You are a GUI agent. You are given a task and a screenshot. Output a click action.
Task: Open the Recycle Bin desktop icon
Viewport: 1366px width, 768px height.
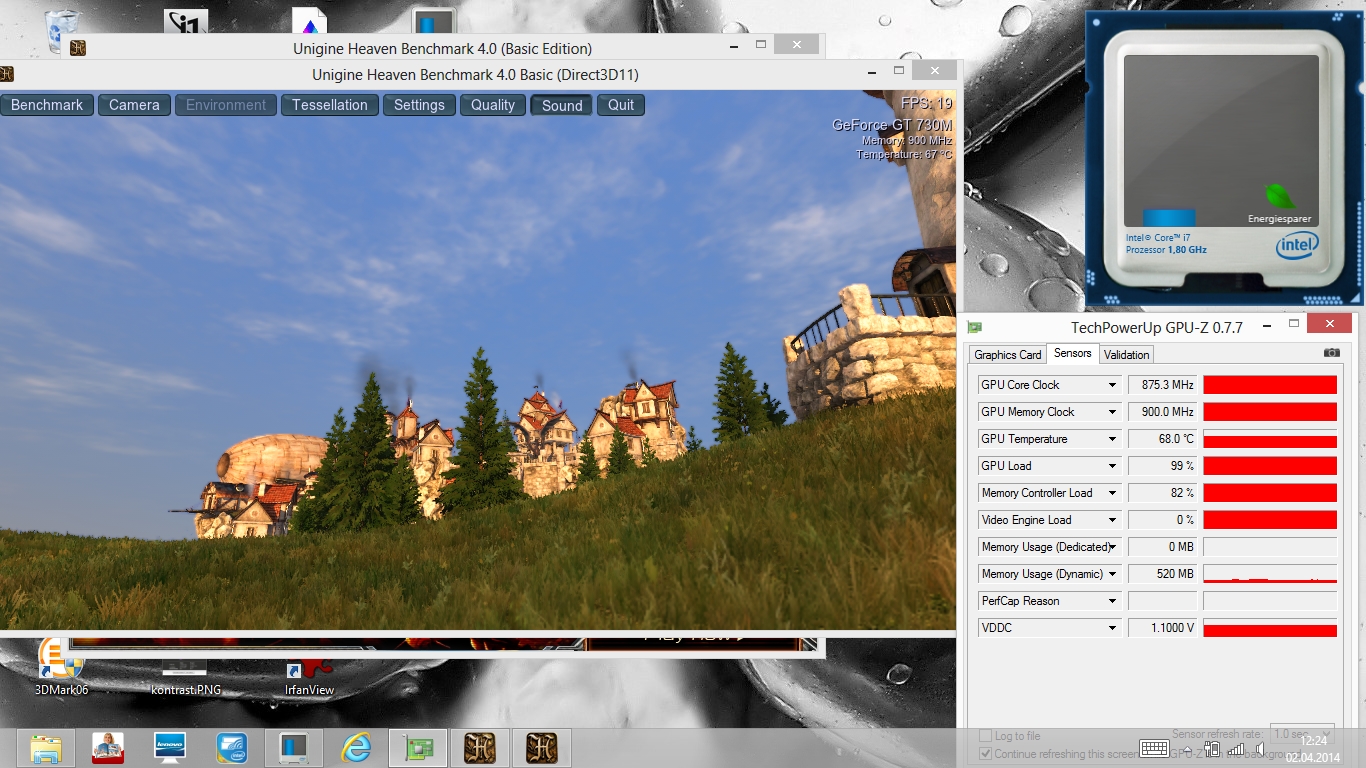[x=62, y=28]
